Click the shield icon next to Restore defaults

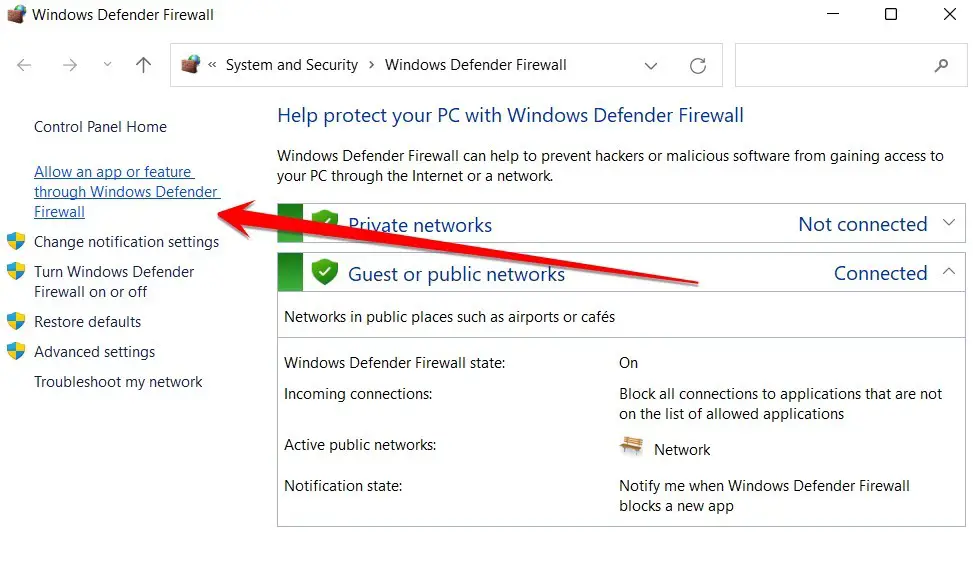[x=16, y=321]
